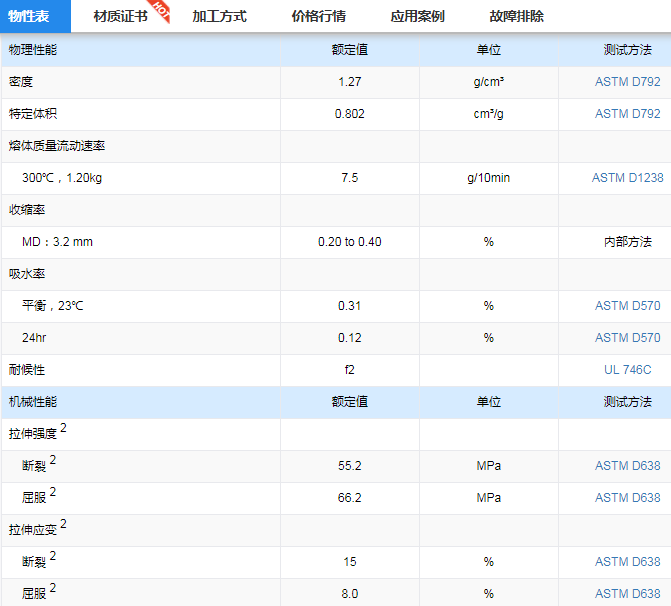Select the 机械性能 section header
671x606 pixels.
[33, 402]
